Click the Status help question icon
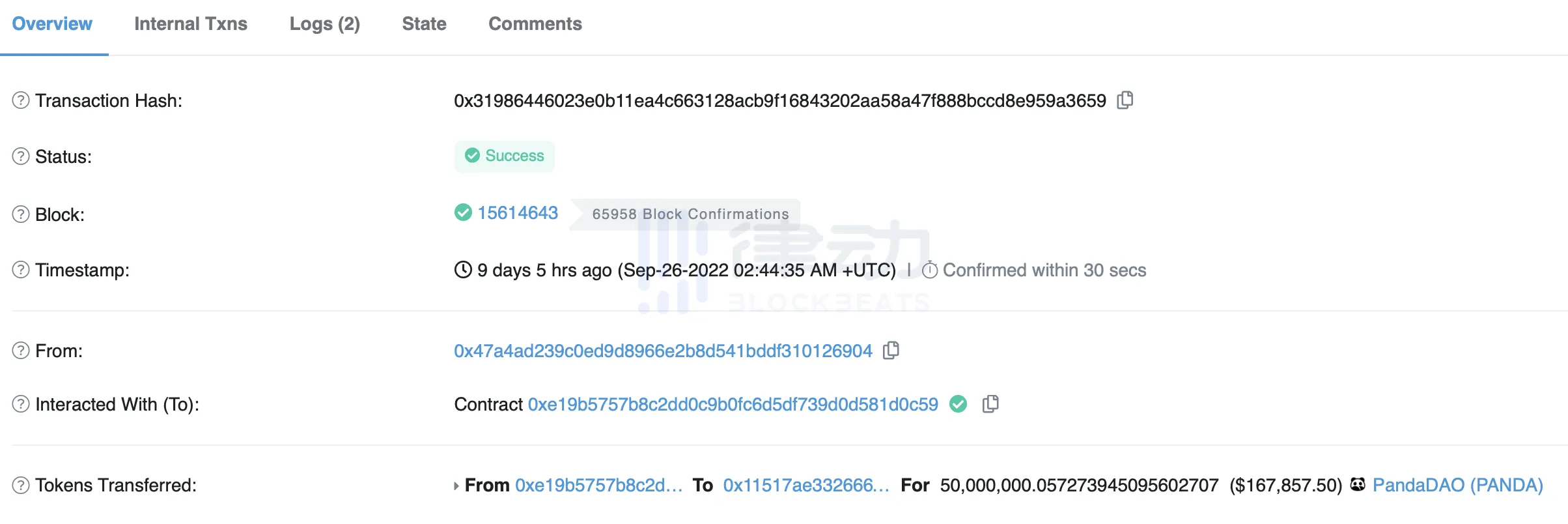The image size is (1568, 524). (x=21, y=156)
